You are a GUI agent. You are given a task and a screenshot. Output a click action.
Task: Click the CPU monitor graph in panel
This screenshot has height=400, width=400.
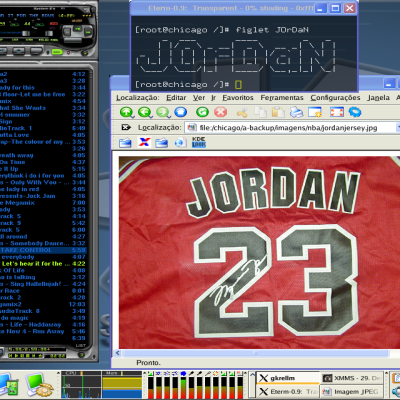click(81, 385)
